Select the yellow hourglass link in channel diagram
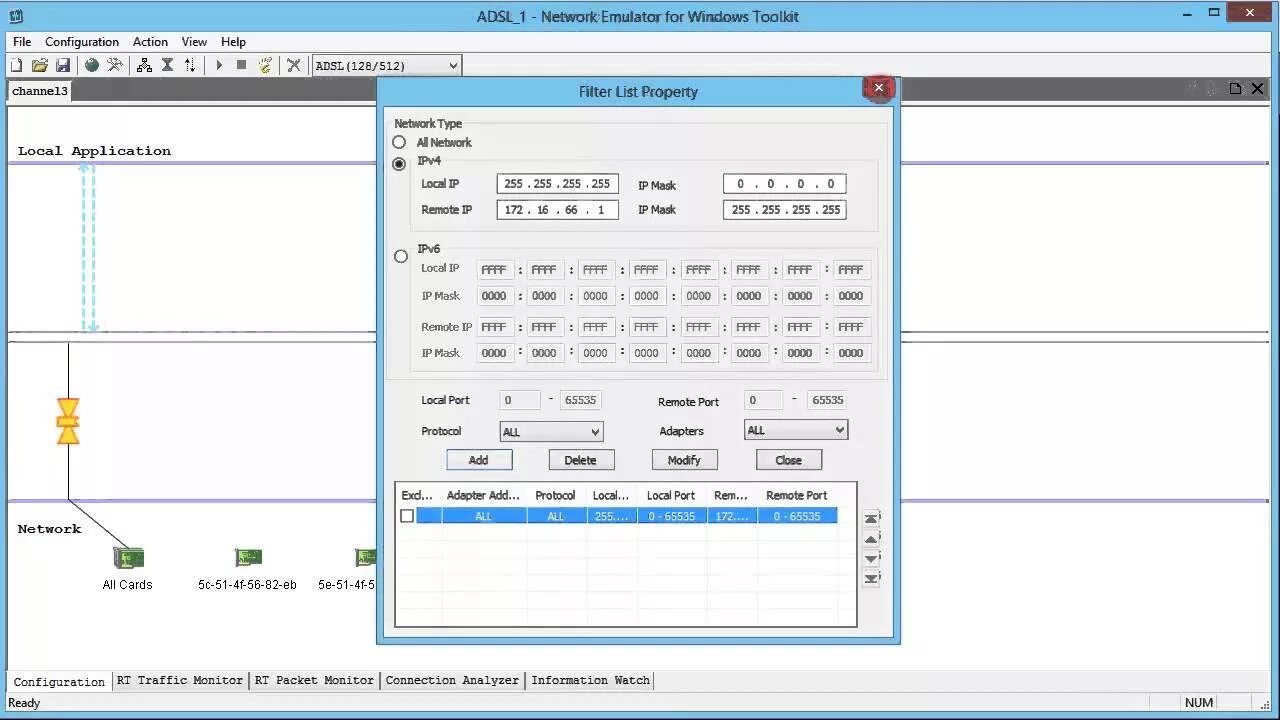The width and height of the screenshot is (1280, 720). point(68,421)
